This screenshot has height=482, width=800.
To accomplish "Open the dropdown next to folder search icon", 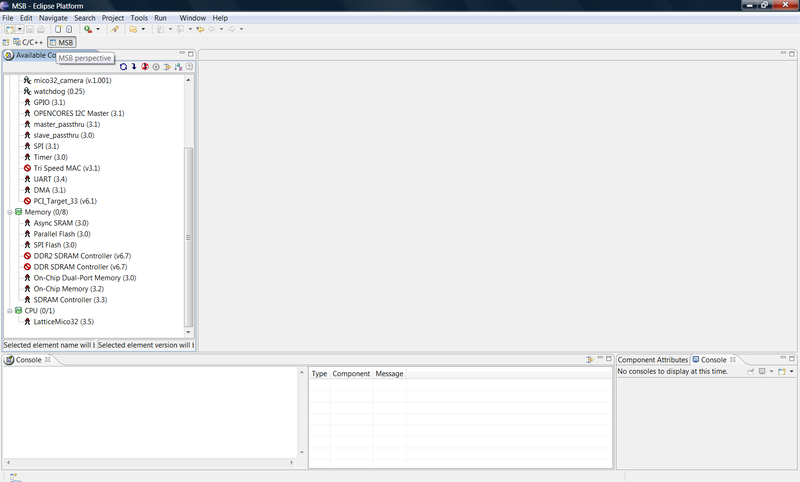I will click(143, 29).
